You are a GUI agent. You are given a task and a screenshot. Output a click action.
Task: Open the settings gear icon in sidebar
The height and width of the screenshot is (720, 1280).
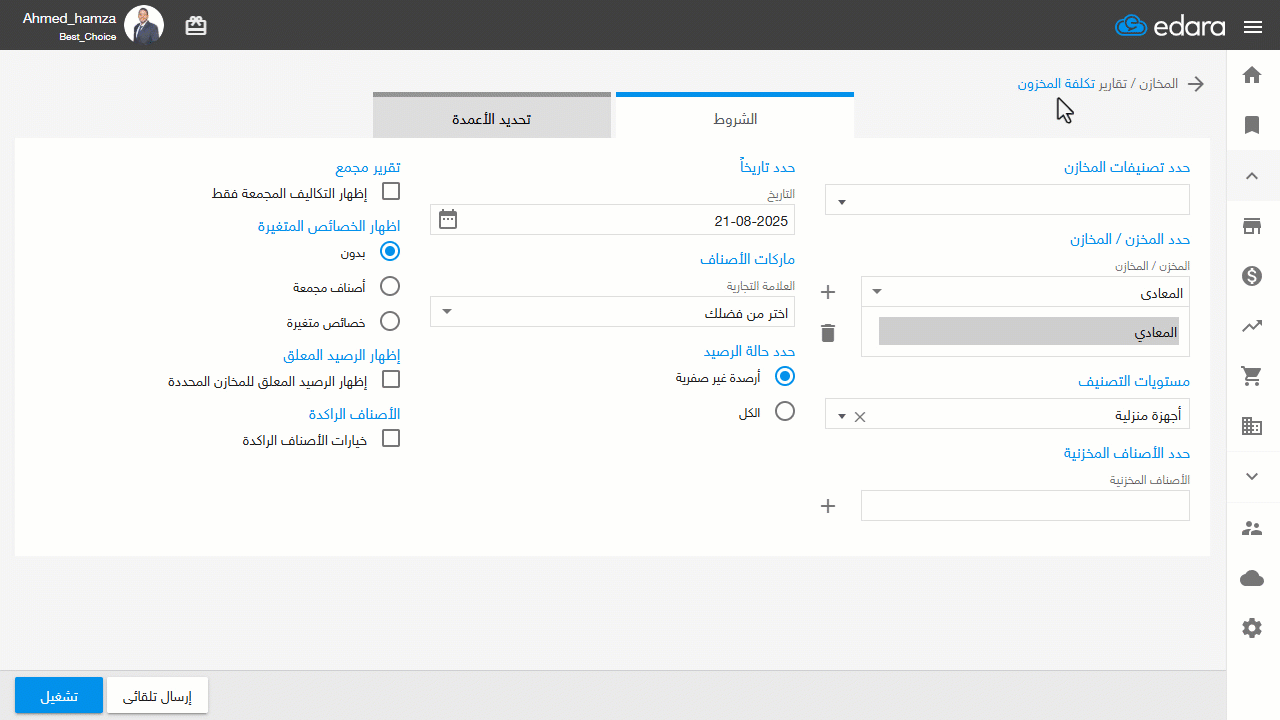click(1252, 628)
